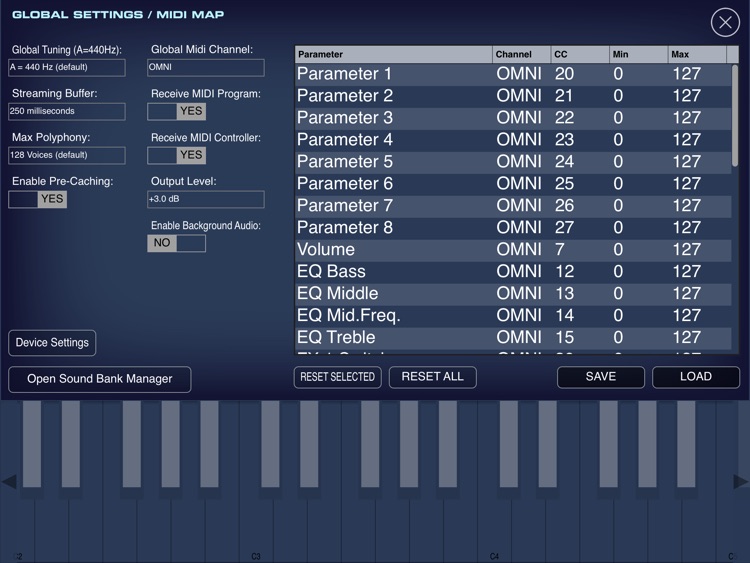Click CC value 26 for Parameter 7
Screen dimensions: 750x563
(564, 206)
